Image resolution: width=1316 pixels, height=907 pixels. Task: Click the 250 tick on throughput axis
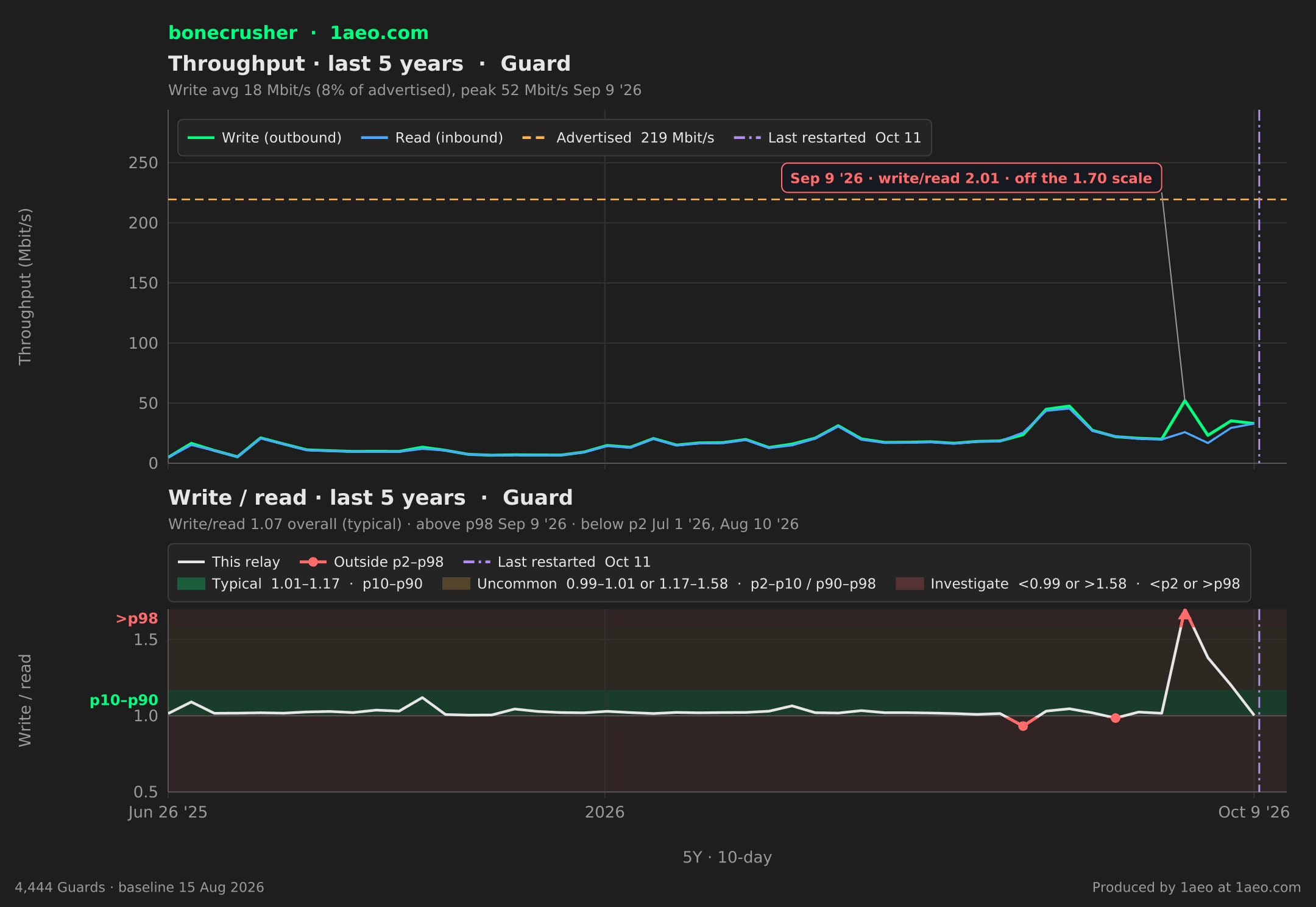point(143,163)
